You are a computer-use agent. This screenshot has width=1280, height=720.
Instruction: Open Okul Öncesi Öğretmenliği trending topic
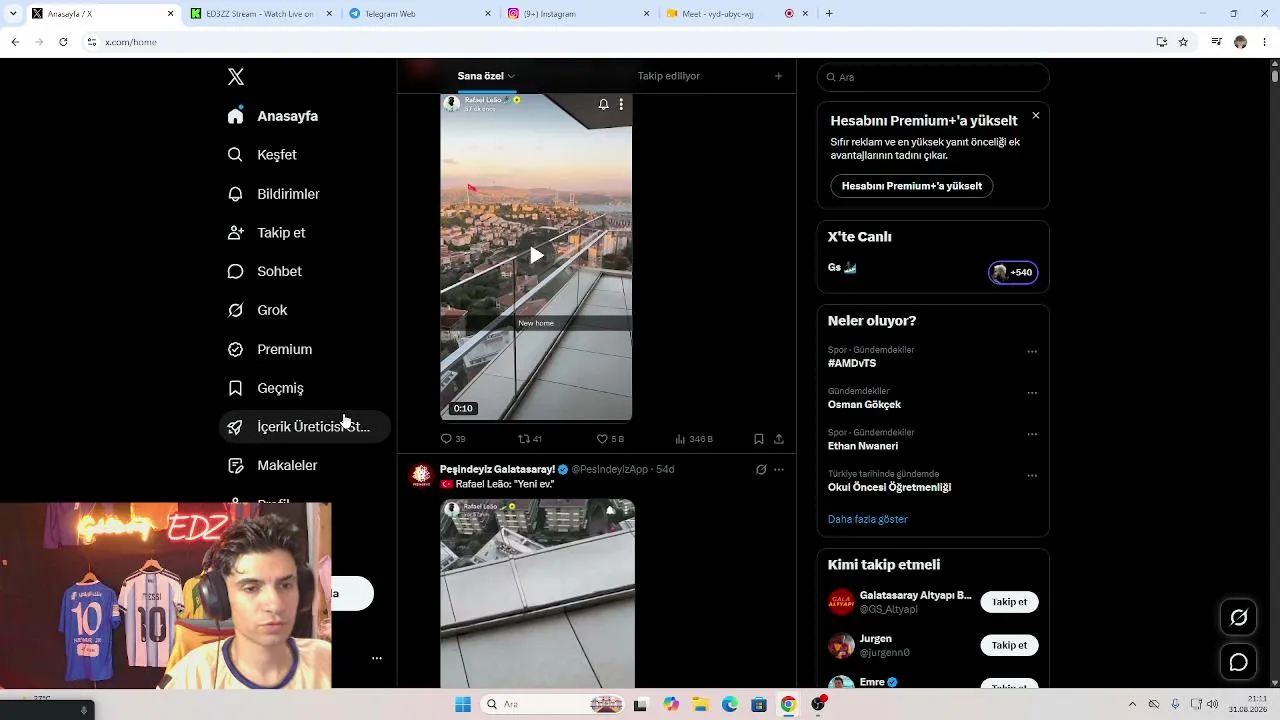click(x=889, y=488)
